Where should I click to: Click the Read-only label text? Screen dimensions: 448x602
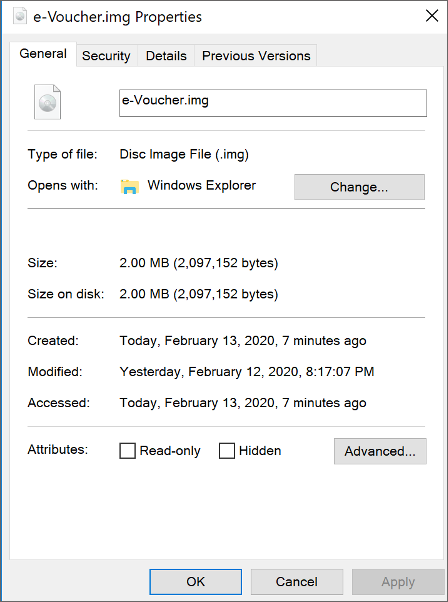(x=170, y=451)
